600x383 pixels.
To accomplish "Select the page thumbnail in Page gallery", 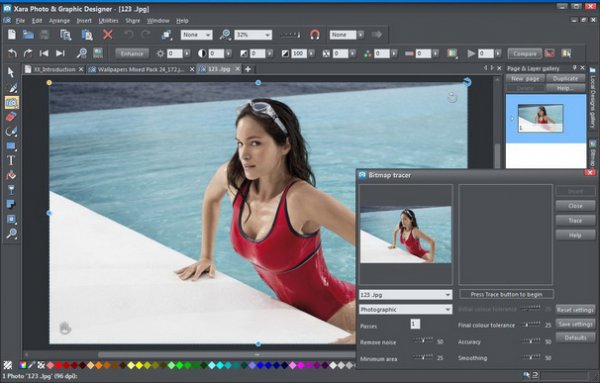I will [x=540, y=118].
